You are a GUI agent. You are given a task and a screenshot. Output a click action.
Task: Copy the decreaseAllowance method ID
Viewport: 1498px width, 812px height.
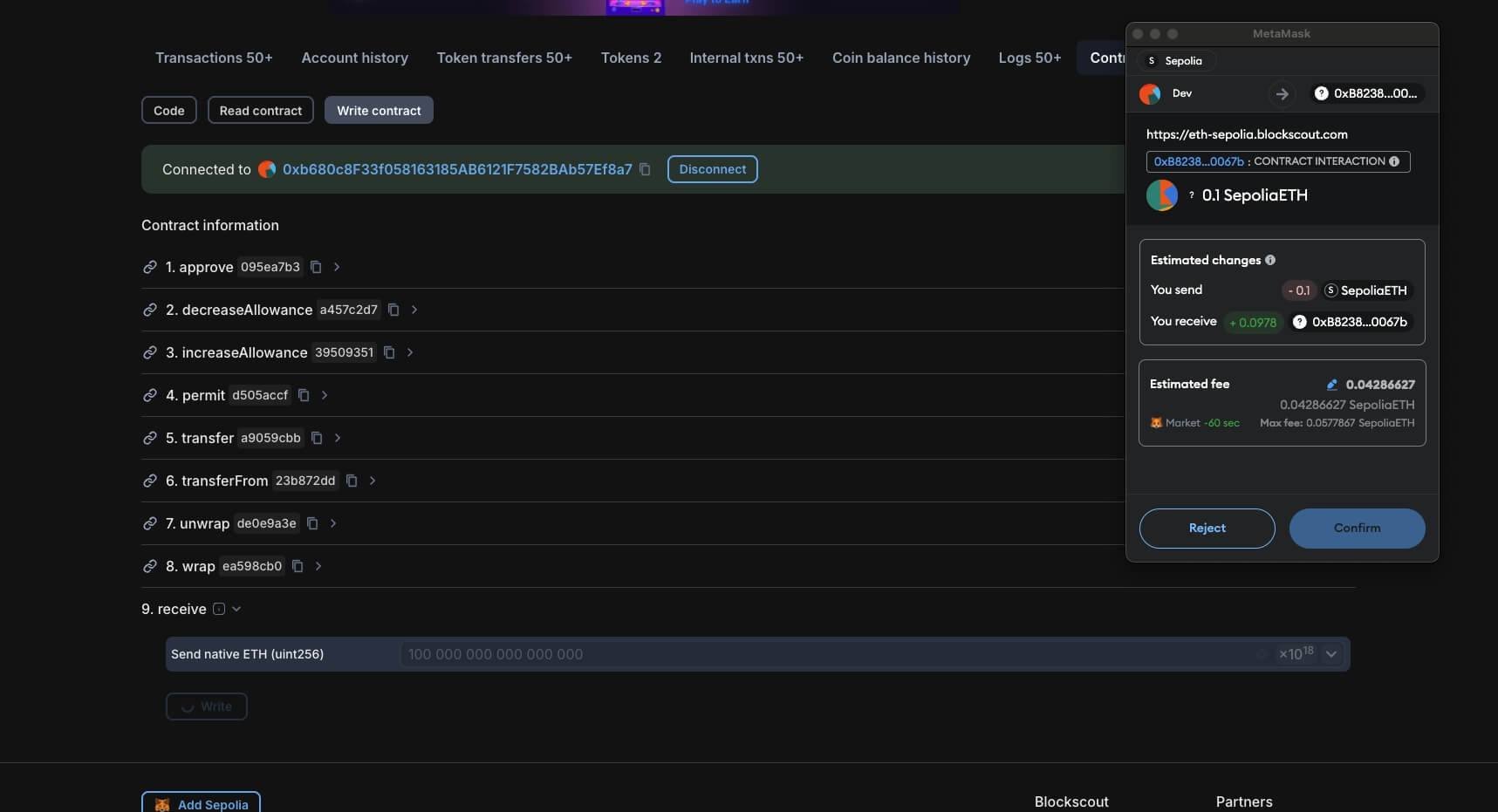(x=393, y=310)
